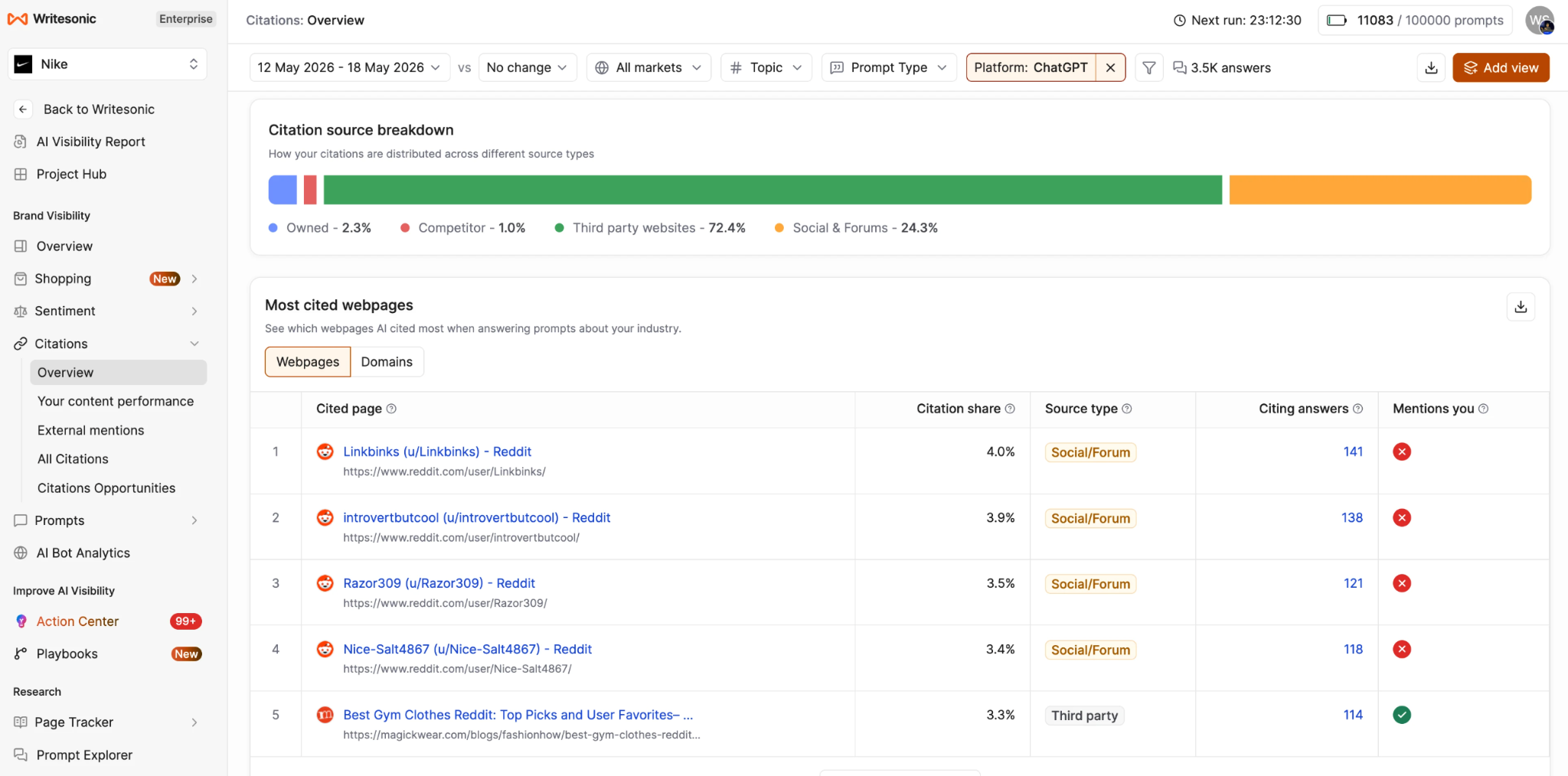Open Best Gym Clothes Reddit link

(518, 715)
